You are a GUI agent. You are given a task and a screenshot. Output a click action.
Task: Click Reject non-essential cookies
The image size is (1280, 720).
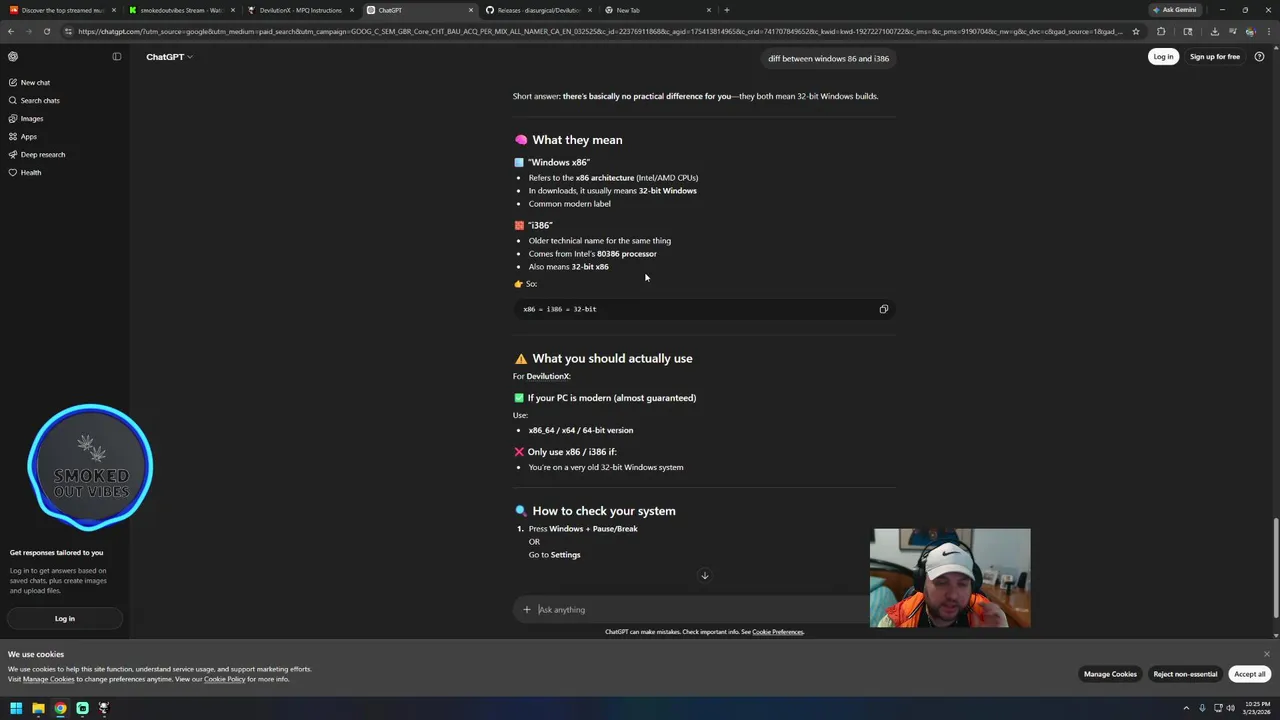click(x=1185, y=674)
